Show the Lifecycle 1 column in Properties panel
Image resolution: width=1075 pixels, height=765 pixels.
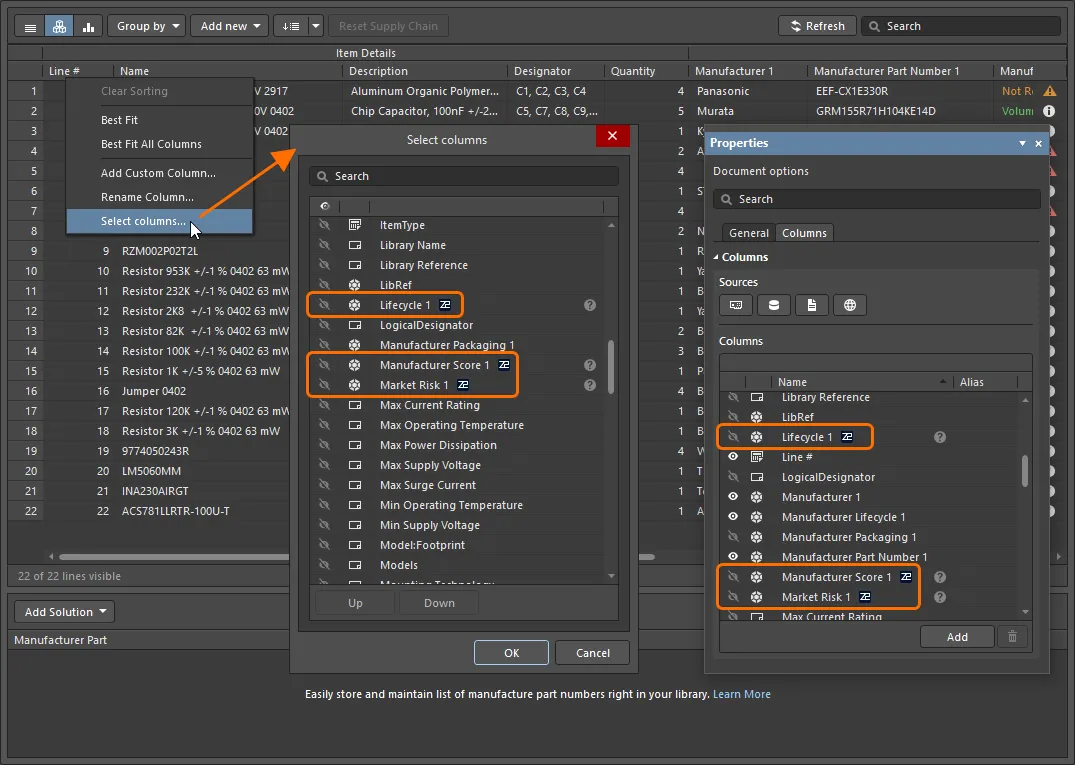click(733, 437)
